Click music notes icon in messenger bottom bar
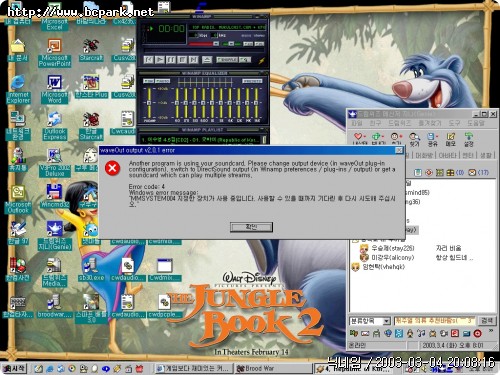 pos(421,333)
